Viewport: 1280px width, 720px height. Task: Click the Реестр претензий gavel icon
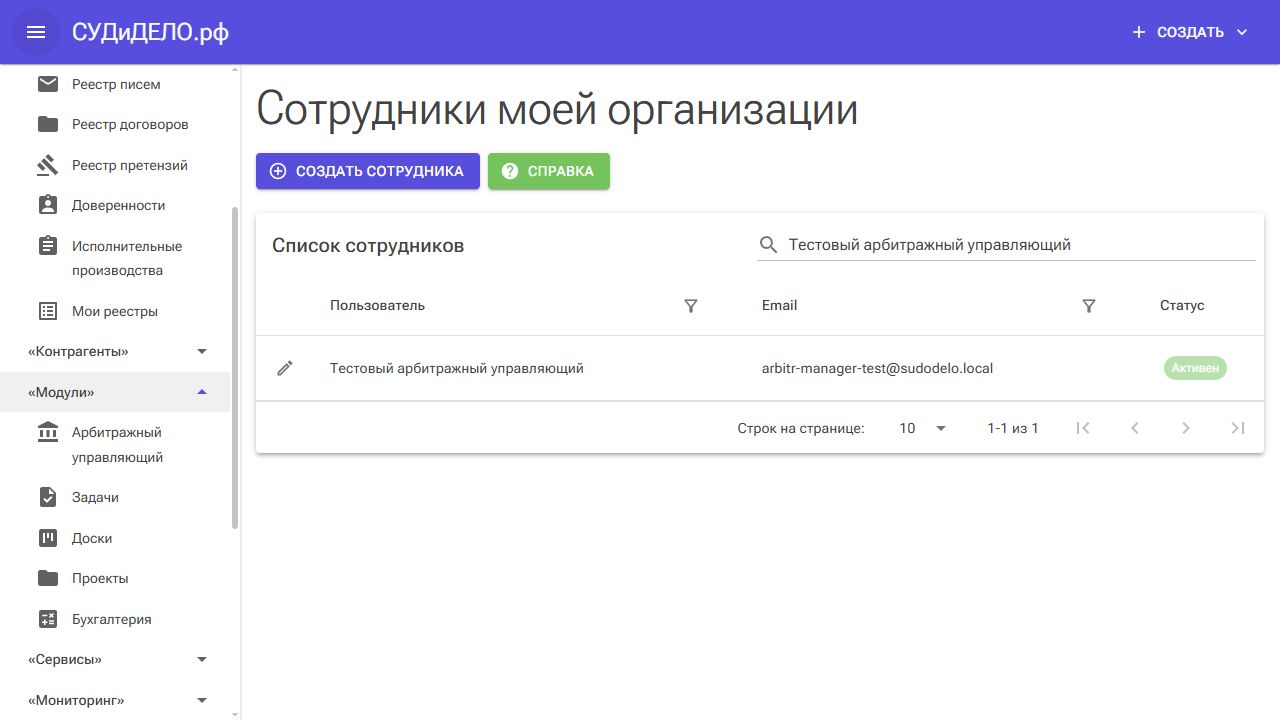47,165
